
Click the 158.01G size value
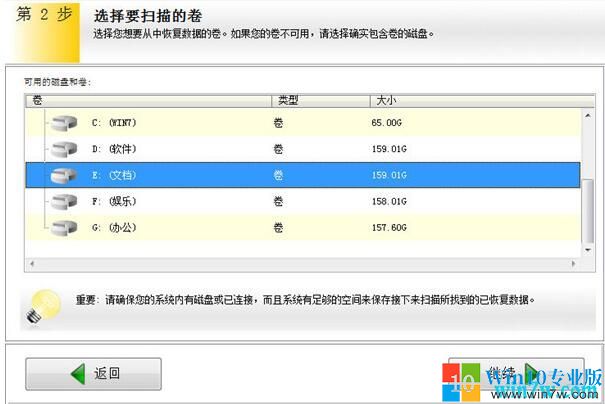click(389, 201)
